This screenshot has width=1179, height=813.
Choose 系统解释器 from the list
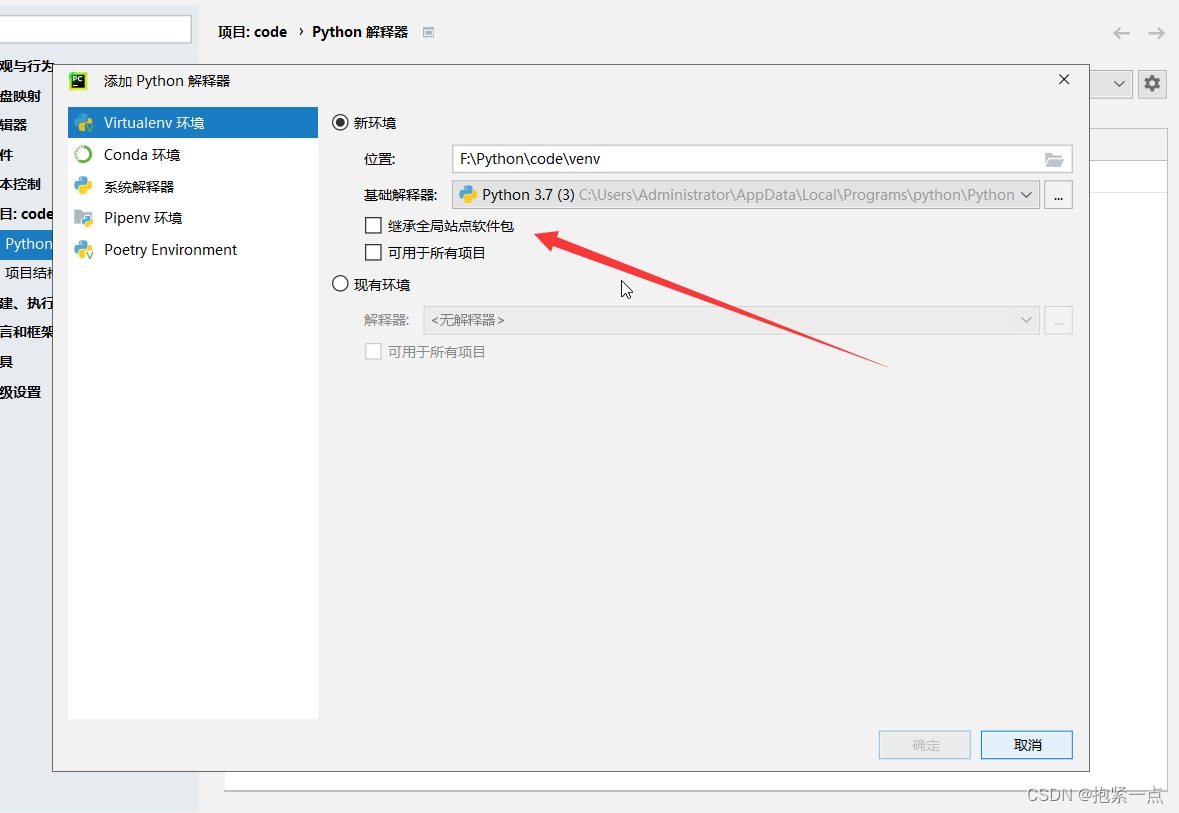192,187
